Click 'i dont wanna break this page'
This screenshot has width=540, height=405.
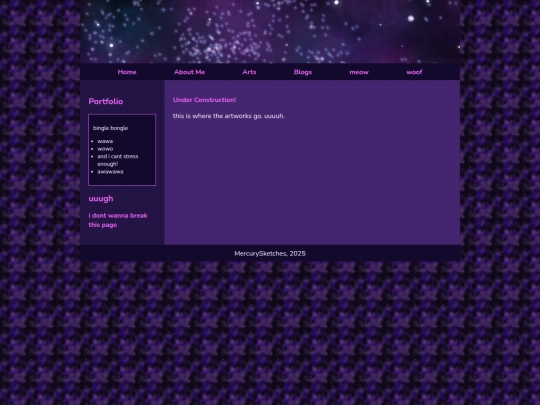(x=118, y=220)
